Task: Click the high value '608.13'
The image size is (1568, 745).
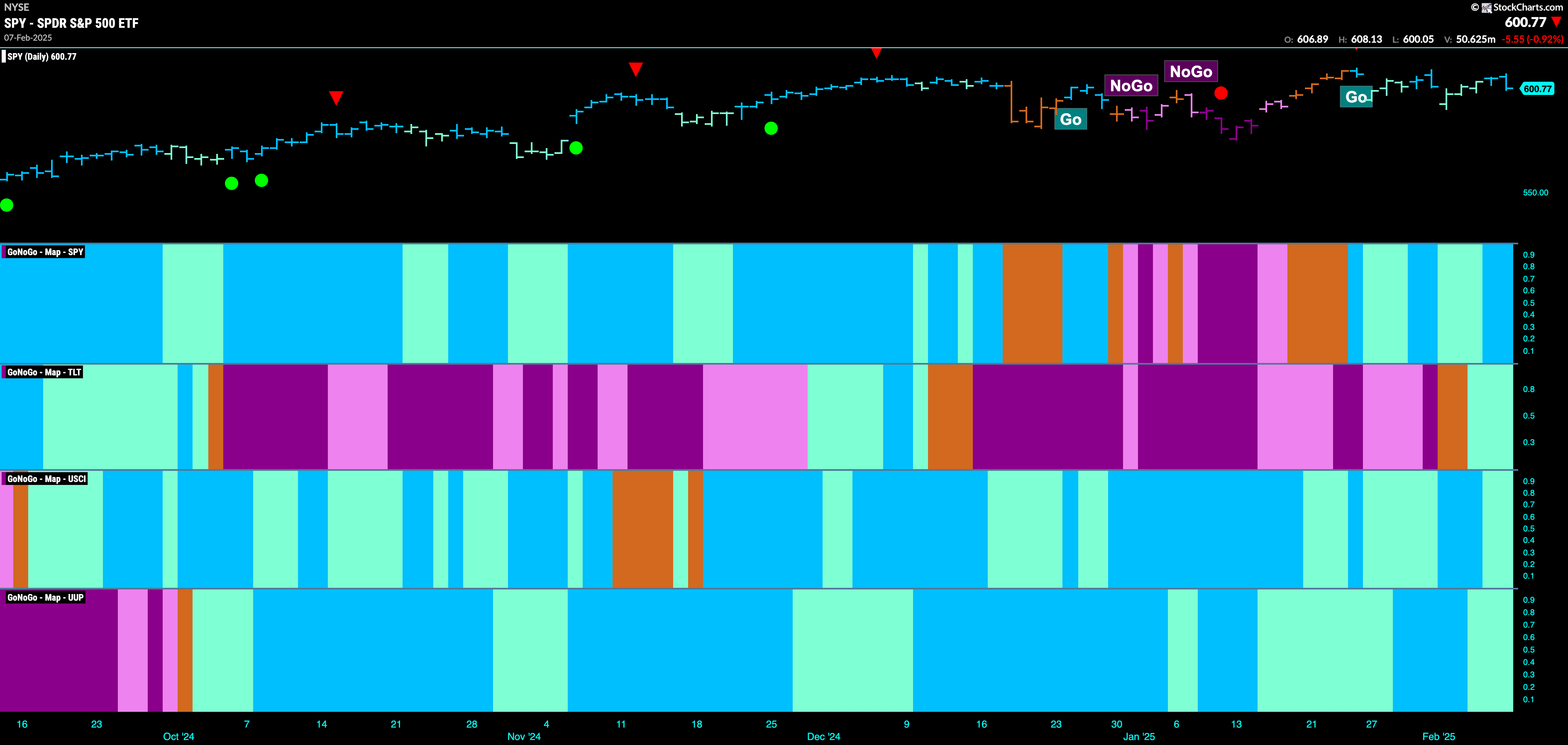Action: click(x=1367, y=39)
